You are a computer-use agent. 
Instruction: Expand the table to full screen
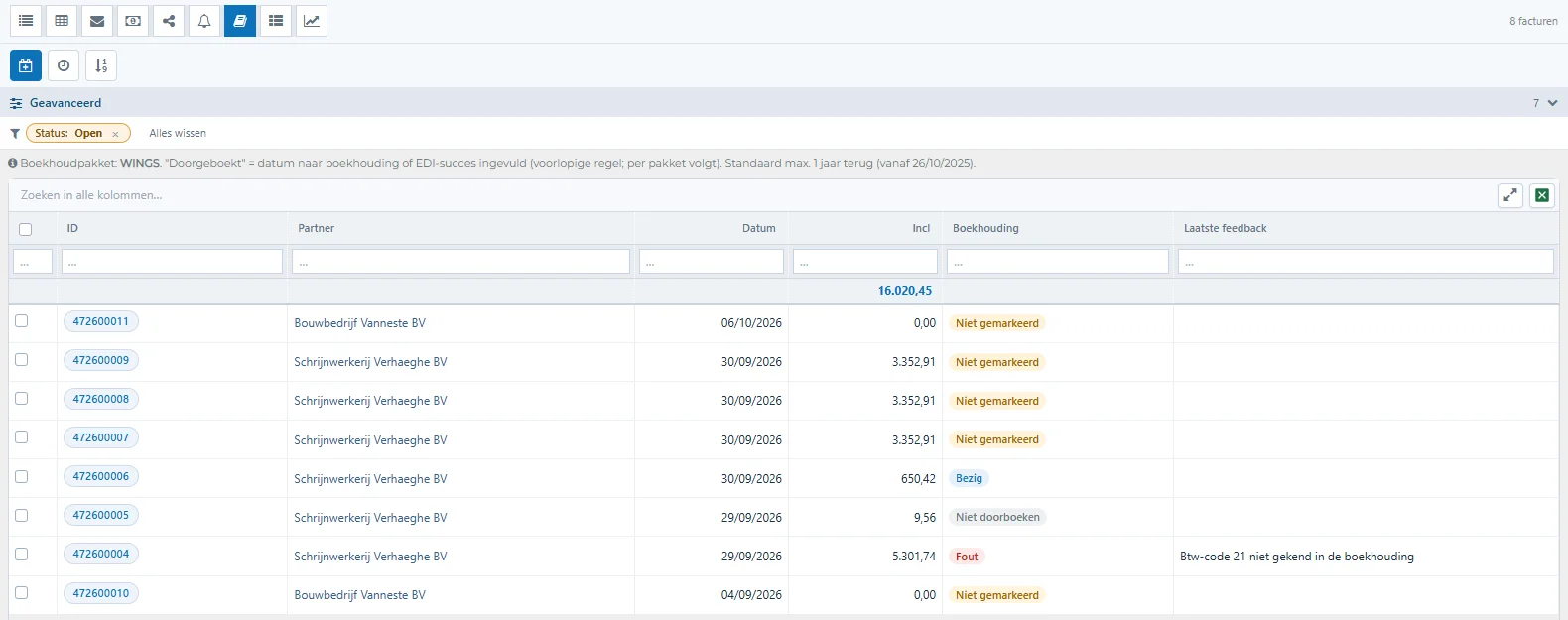pyautogui.click(x=1510, y=195)
